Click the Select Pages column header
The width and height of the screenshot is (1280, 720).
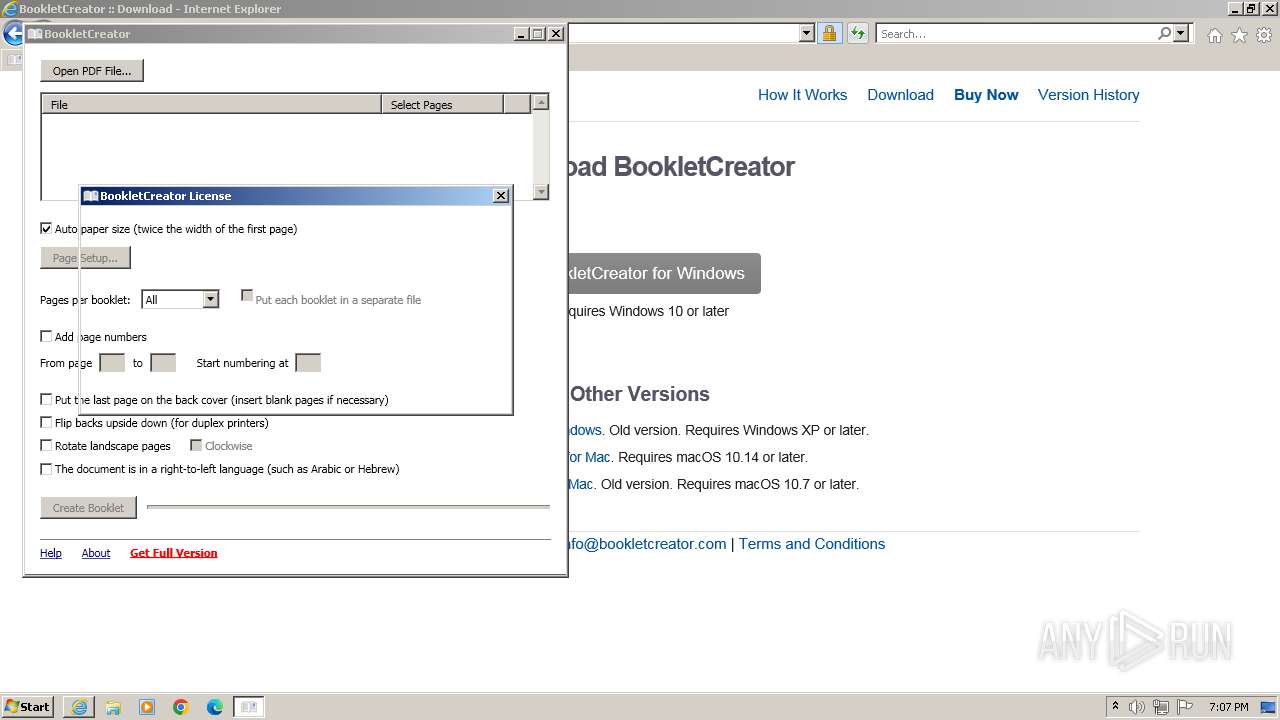pos(442,104)
